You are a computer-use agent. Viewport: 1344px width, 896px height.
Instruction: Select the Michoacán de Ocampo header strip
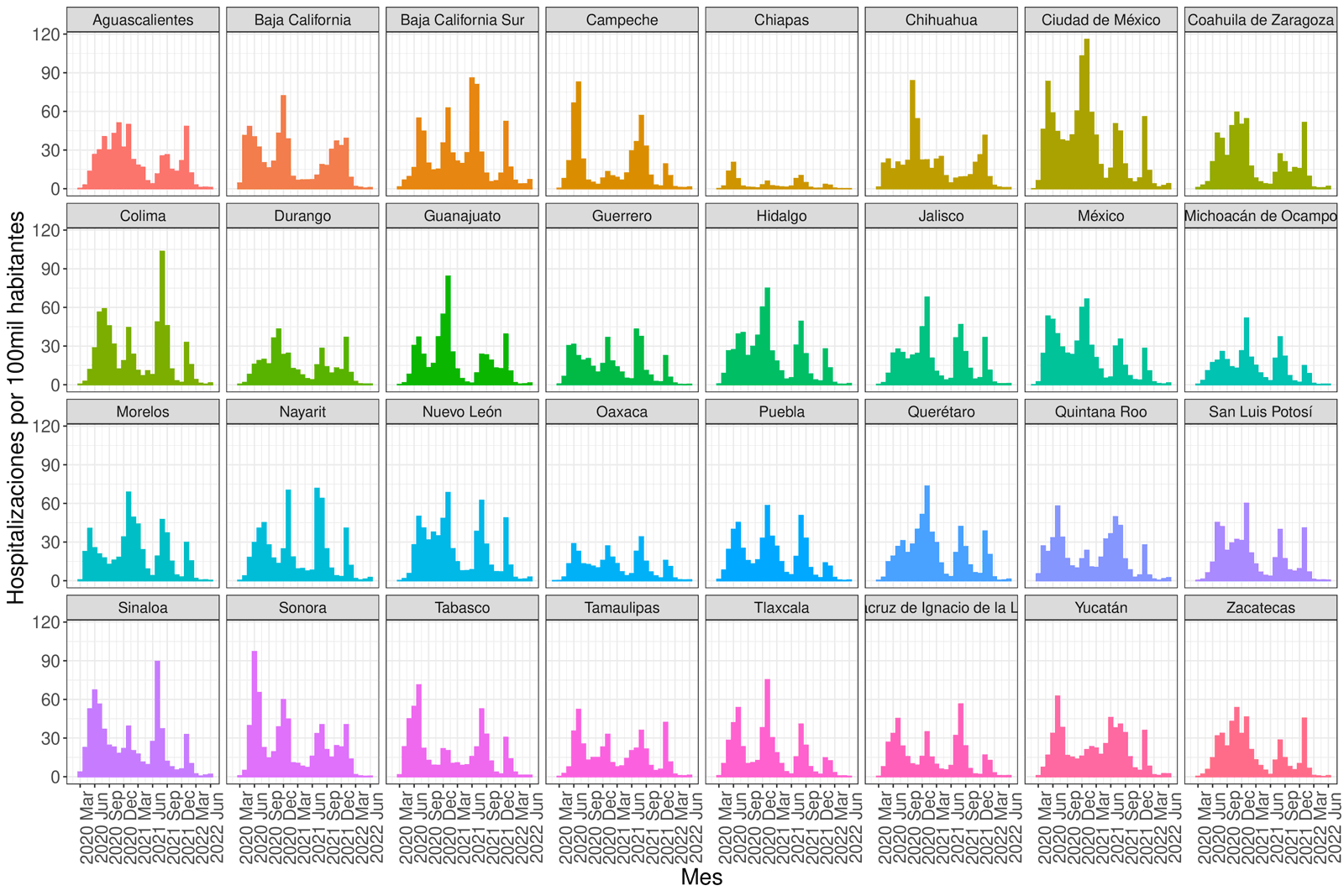tap(1260, 216)
